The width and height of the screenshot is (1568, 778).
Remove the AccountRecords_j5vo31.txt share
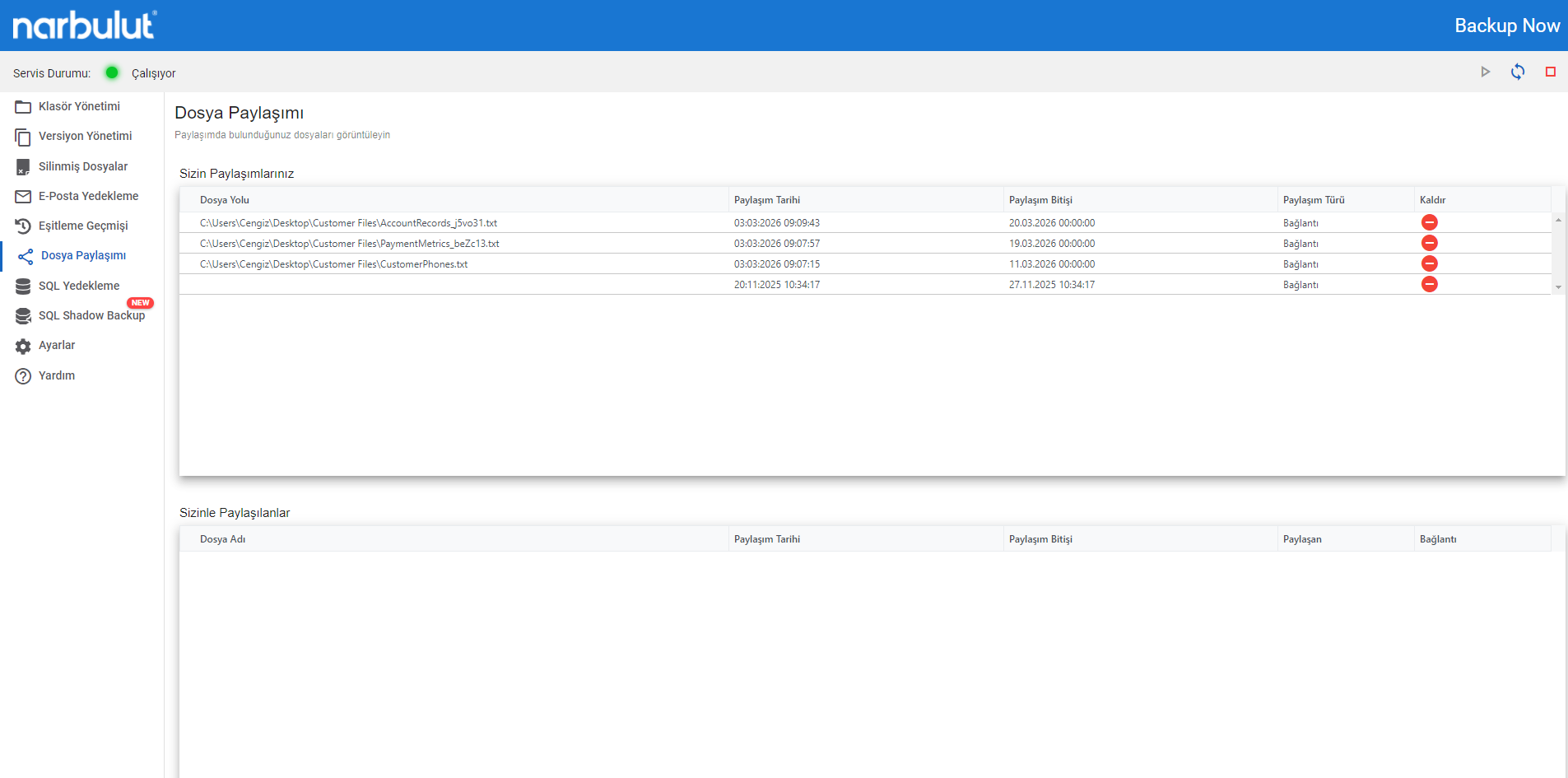[1430, 222]
